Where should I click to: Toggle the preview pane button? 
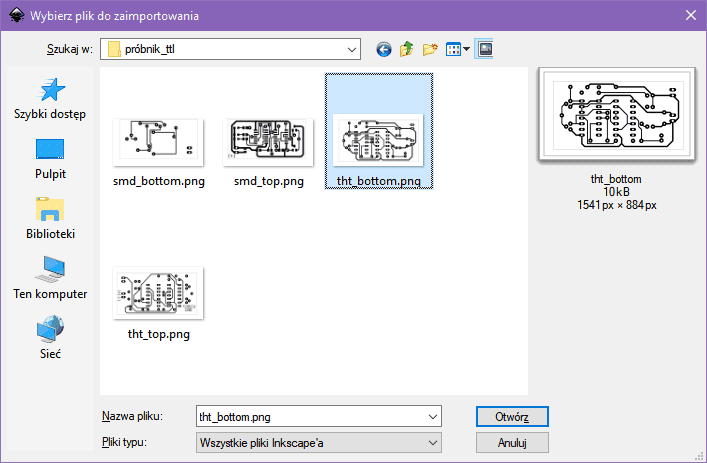484,49
